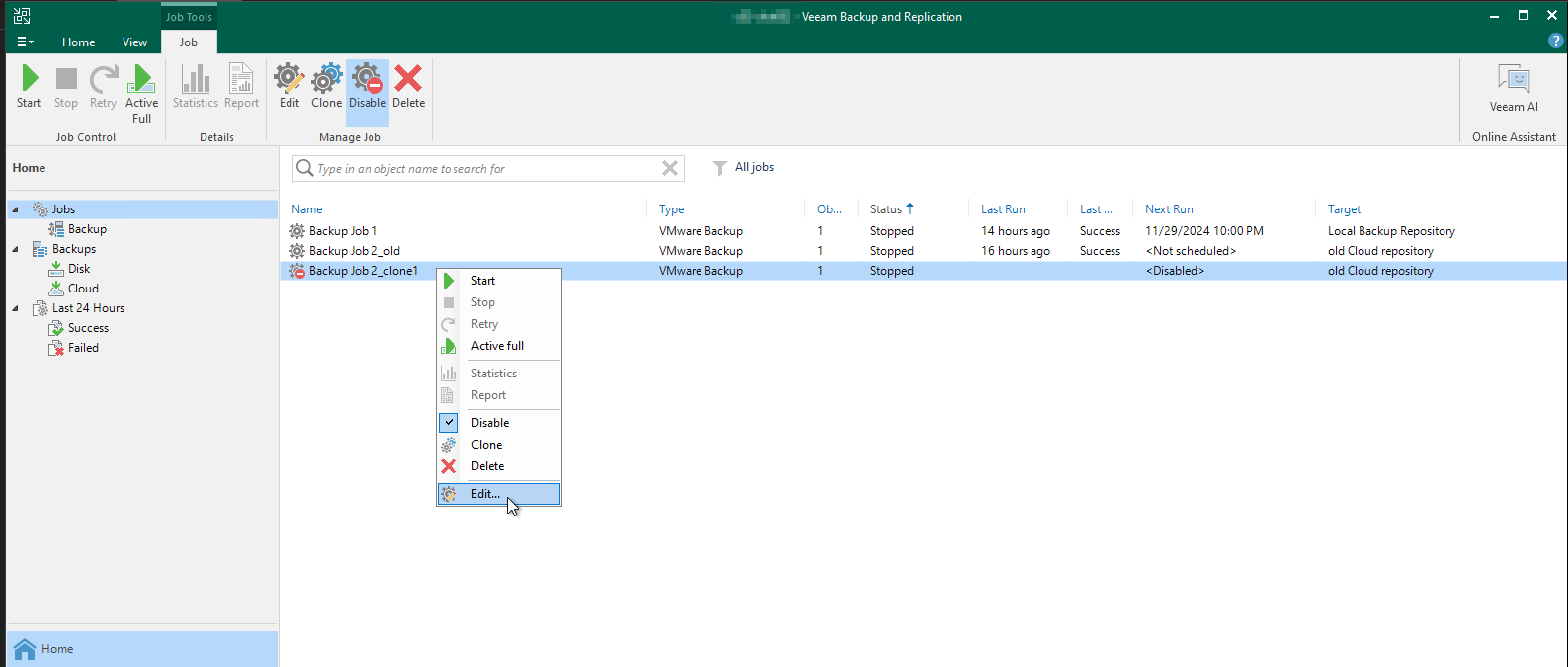
Task: Sort by Target column header
Action: [x=1344, y=209]
